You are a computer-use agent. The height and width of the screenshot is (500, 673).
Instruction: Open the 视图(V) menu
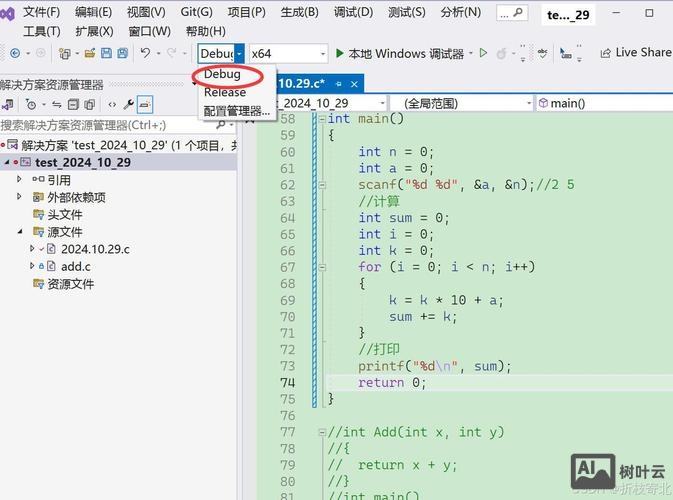tap(146, 12)
